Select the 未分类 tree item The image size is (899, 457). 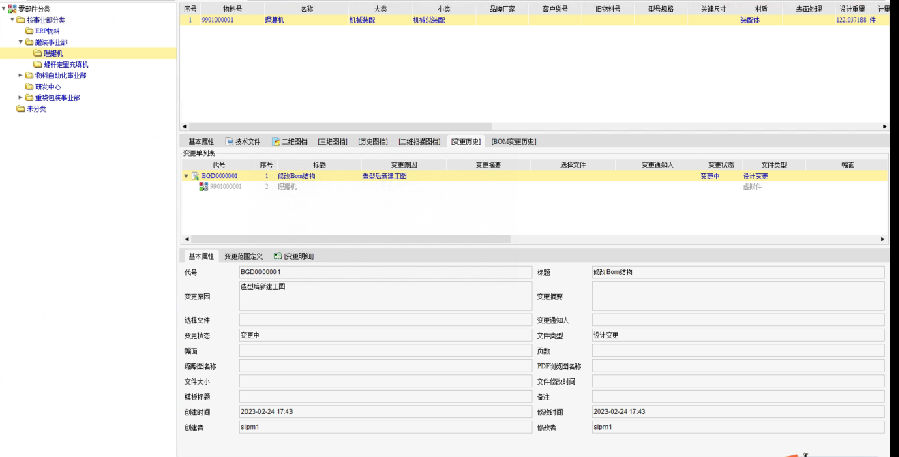point(36,109)
